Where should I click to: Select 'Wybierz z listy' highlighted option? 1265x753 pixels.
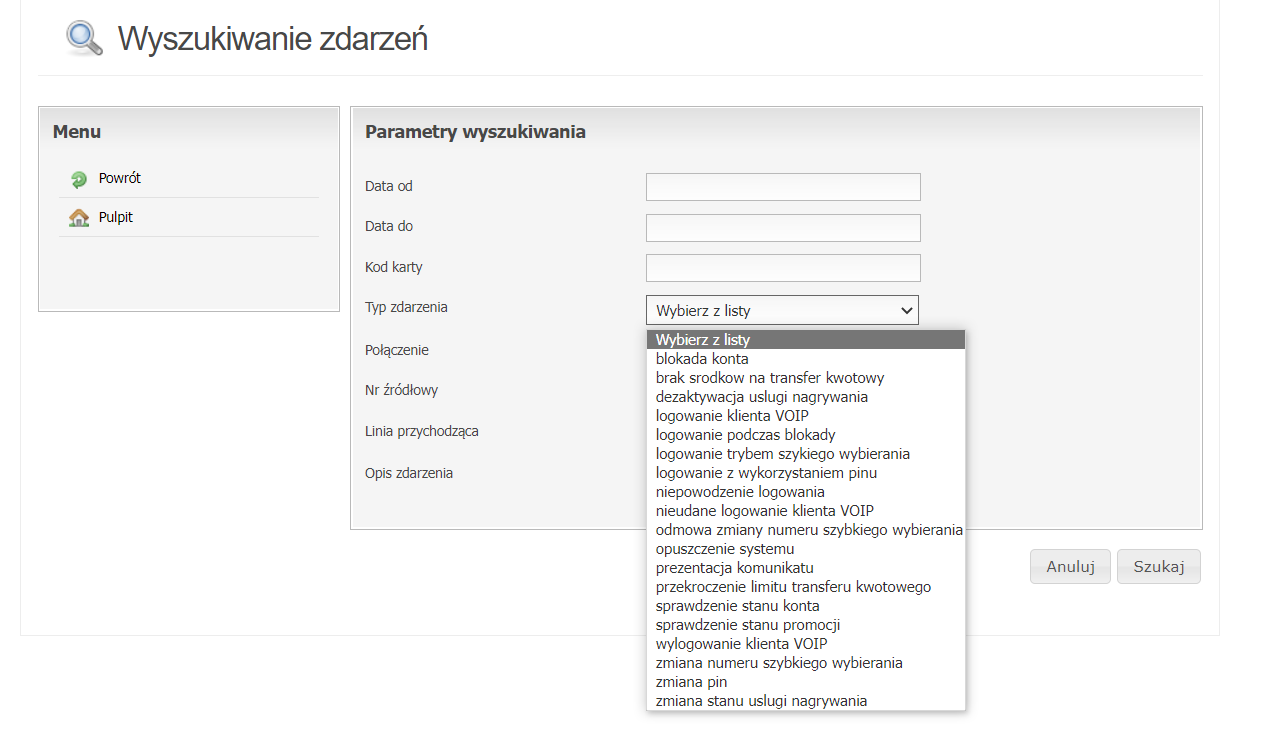point(806,340)
